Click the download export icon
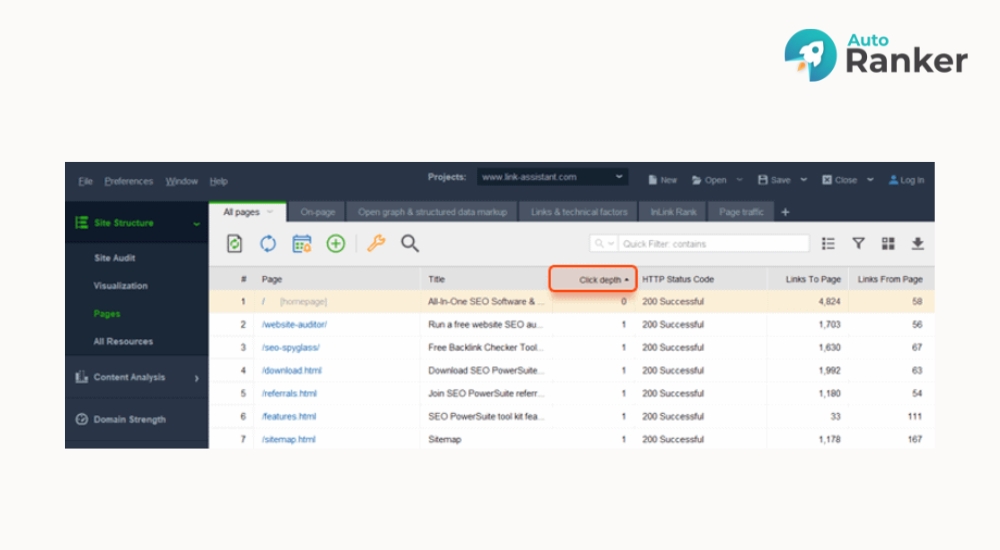The width and height of the screenshot is (1000, 550). 918,243
